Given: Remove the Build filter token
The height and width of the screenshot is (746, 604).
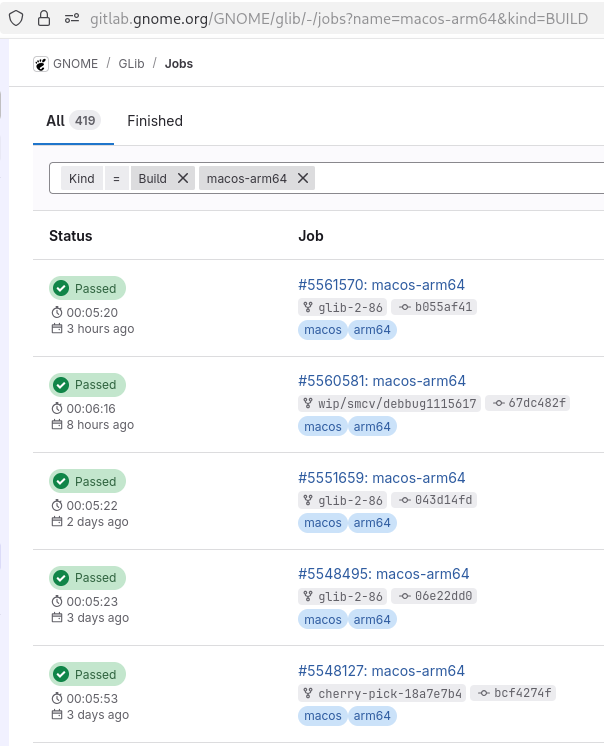Looking at the screenshot, I should click(182, 178).
